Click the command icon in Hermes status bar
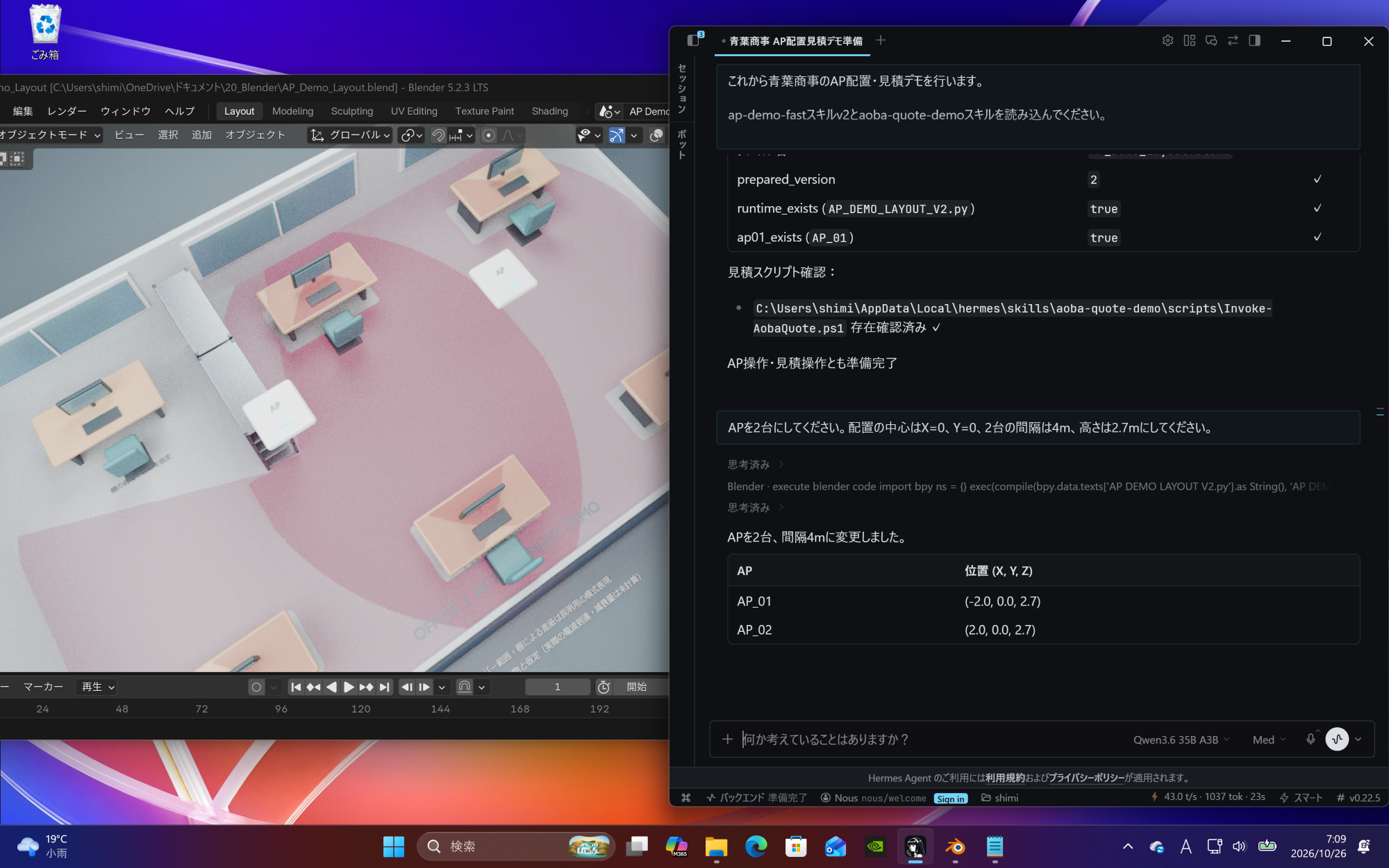 click(686, 798)
